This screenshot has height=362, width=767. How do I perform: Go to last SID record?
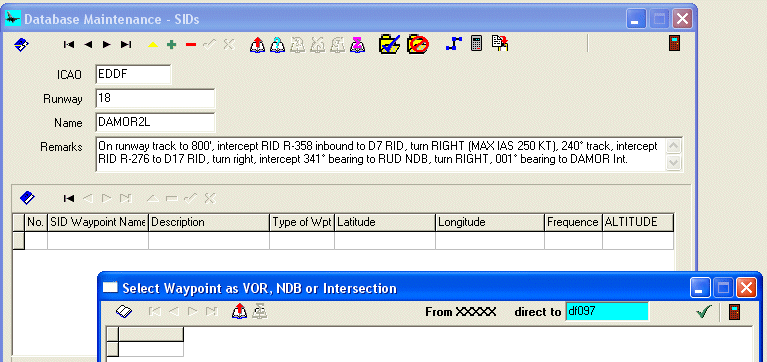tap(126, 45)
